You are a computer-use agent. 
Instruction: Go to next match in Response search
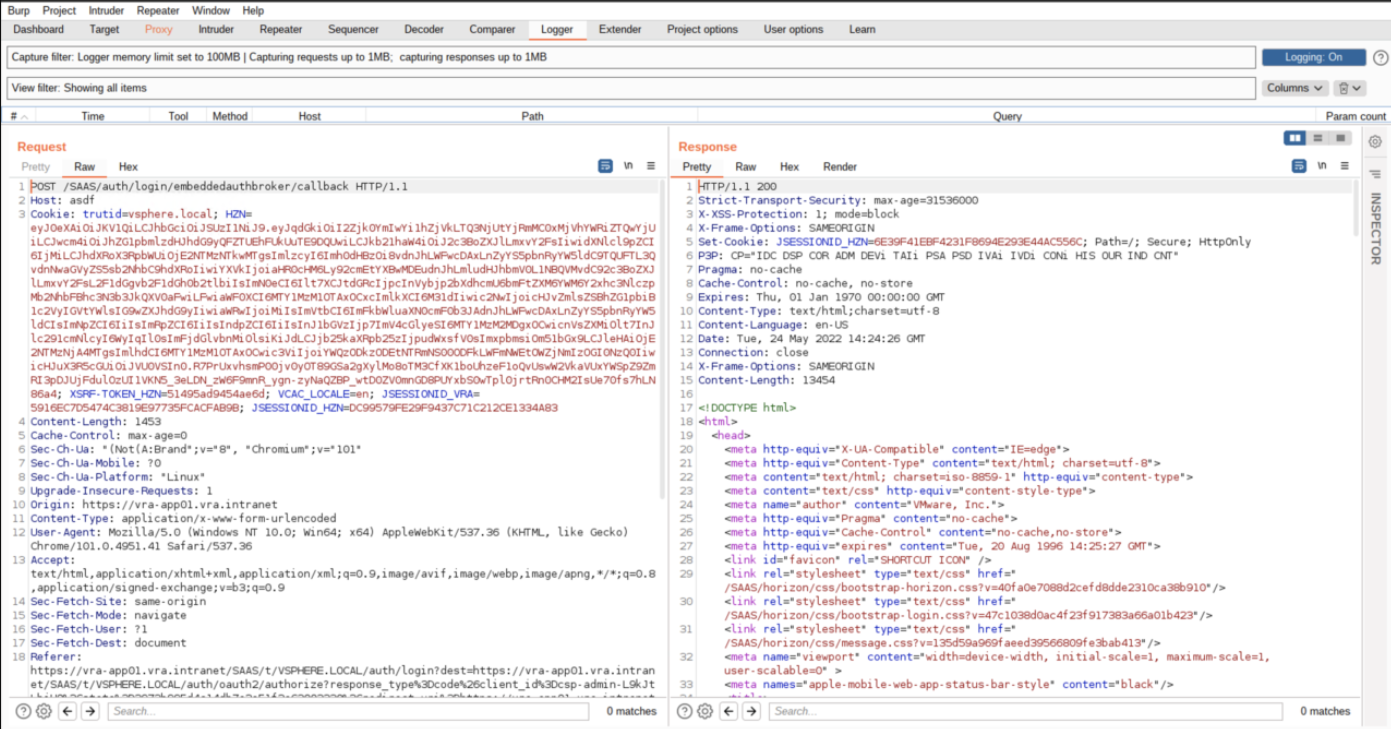coord(752,711)
